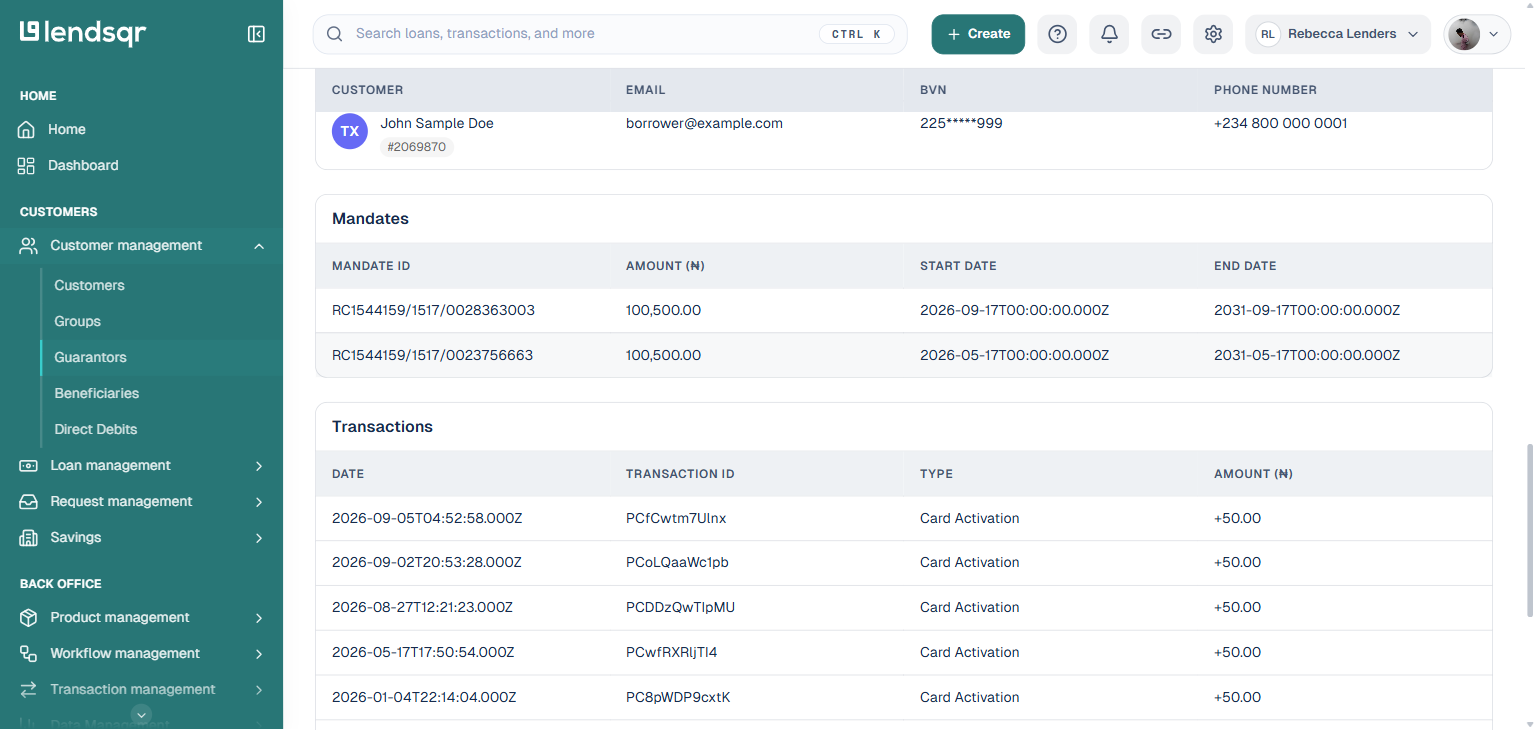Click the Lendsqr logo

click(83, 33)
